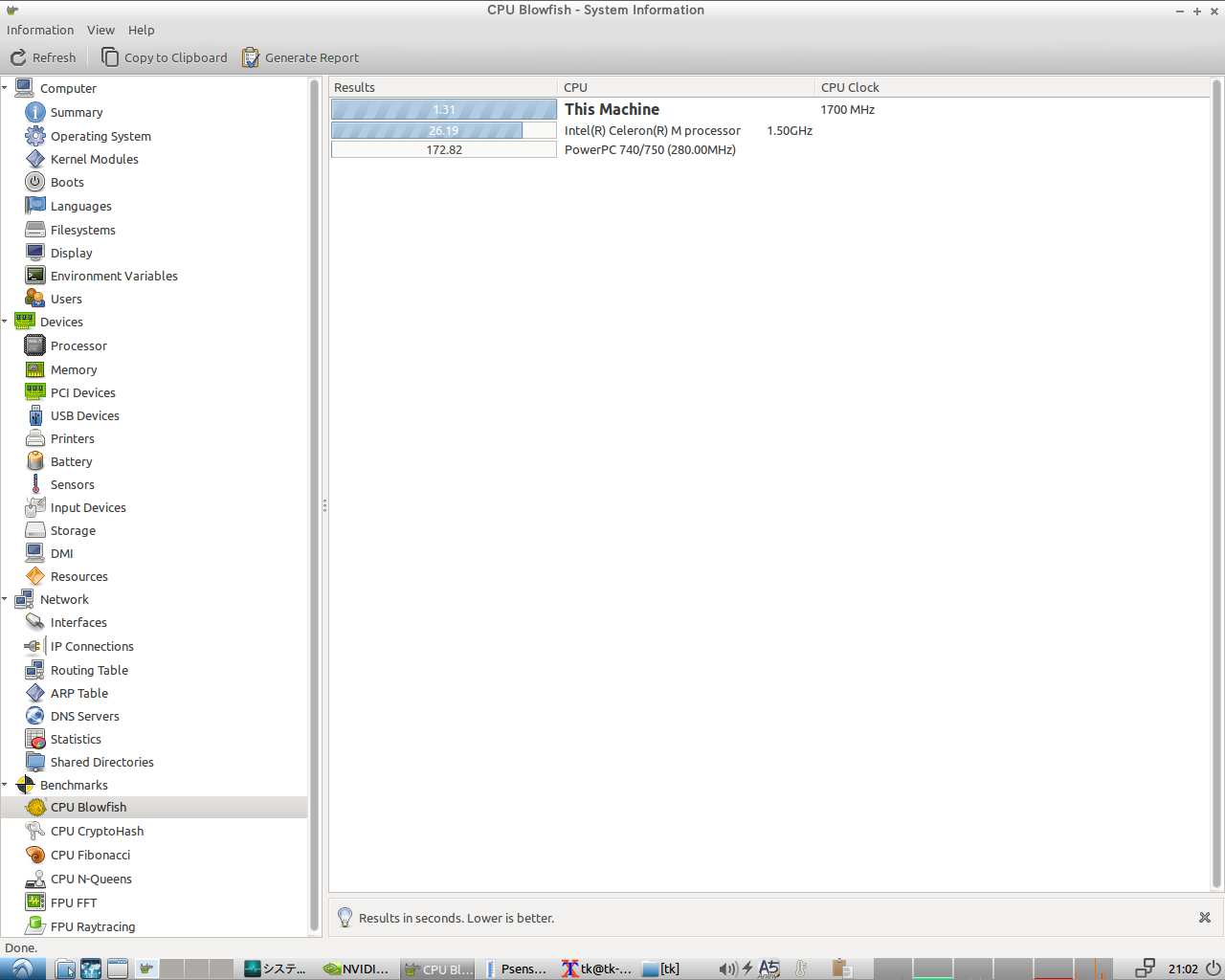
Task: Open FPU Raytracing benchmark icon
Action: coord(35,925)
